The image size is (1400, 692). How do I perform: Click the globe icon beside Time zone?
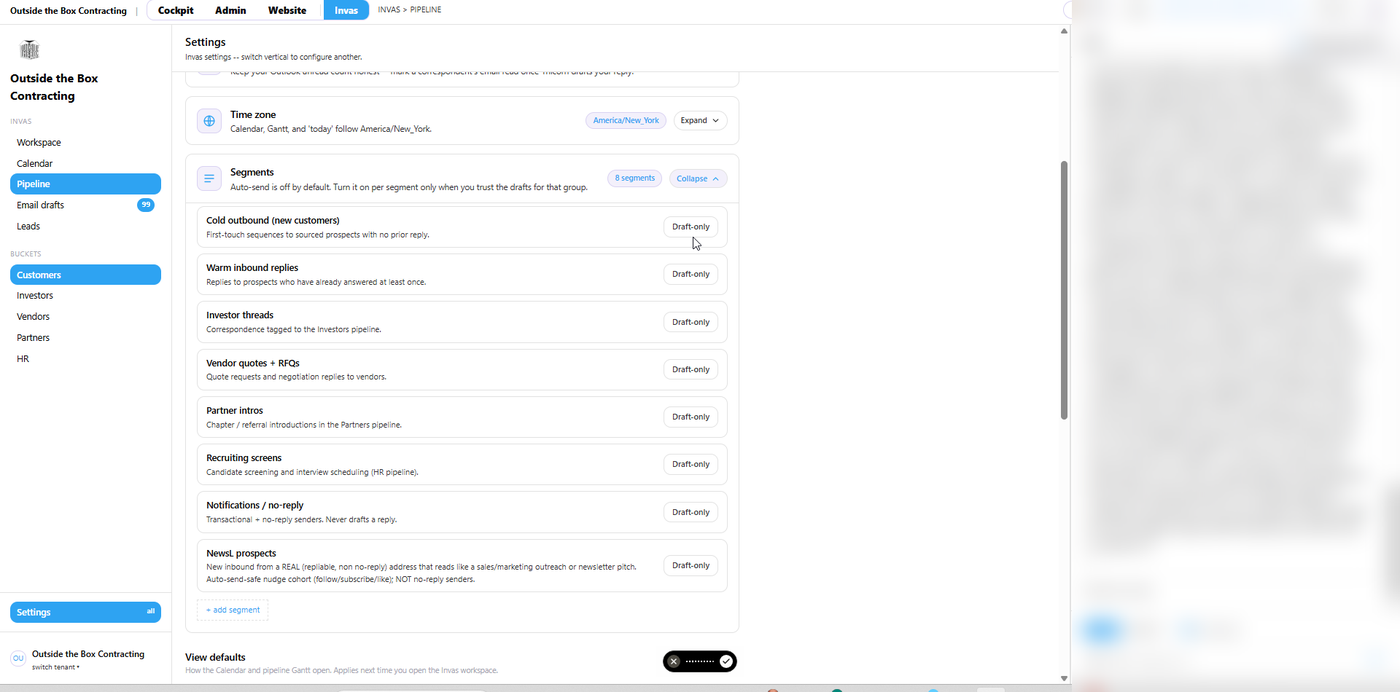(209, 121)
